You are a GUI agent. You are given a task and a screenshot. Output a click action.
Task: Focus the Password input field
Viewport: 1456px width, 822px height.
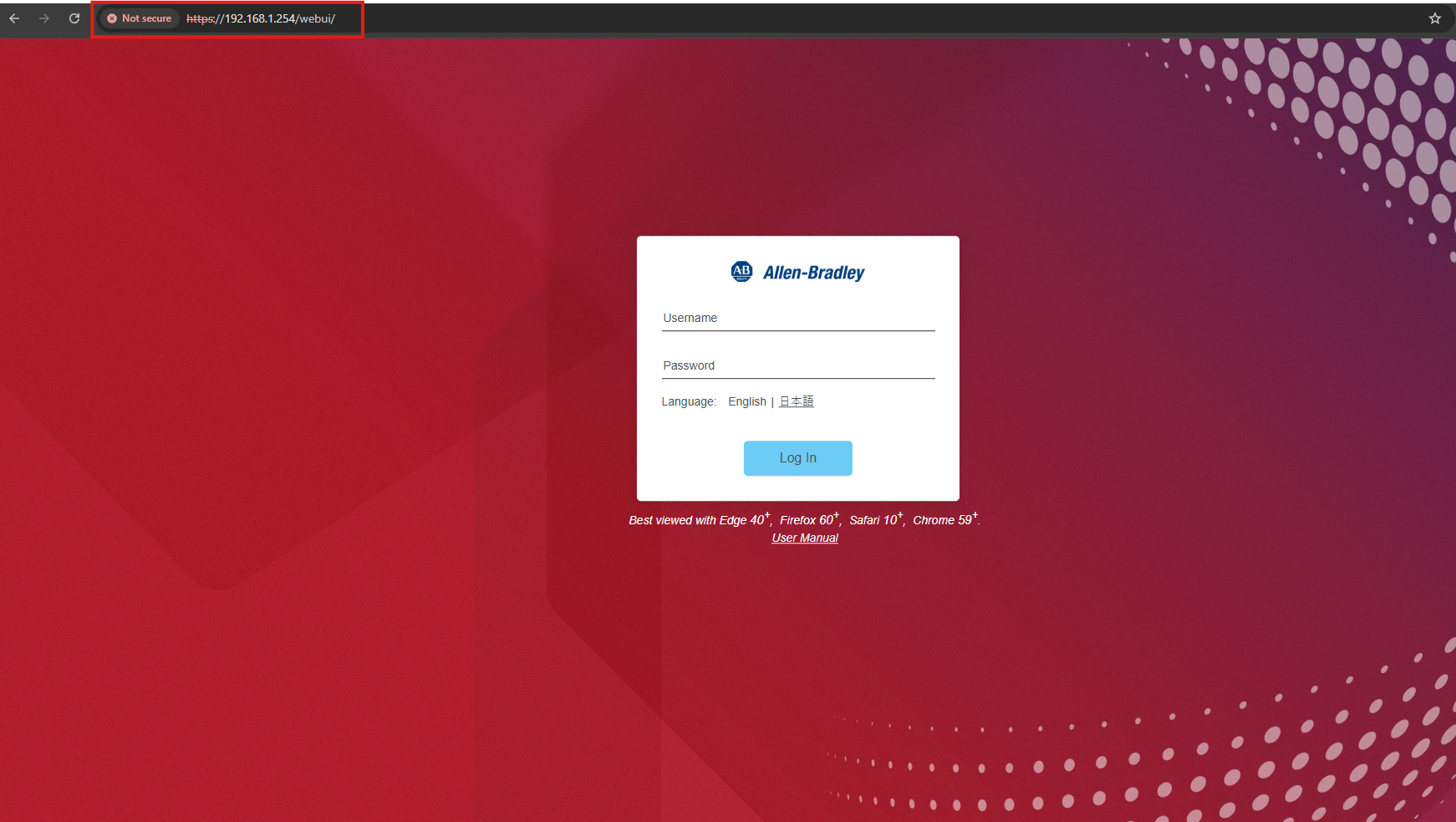point(798,366)
